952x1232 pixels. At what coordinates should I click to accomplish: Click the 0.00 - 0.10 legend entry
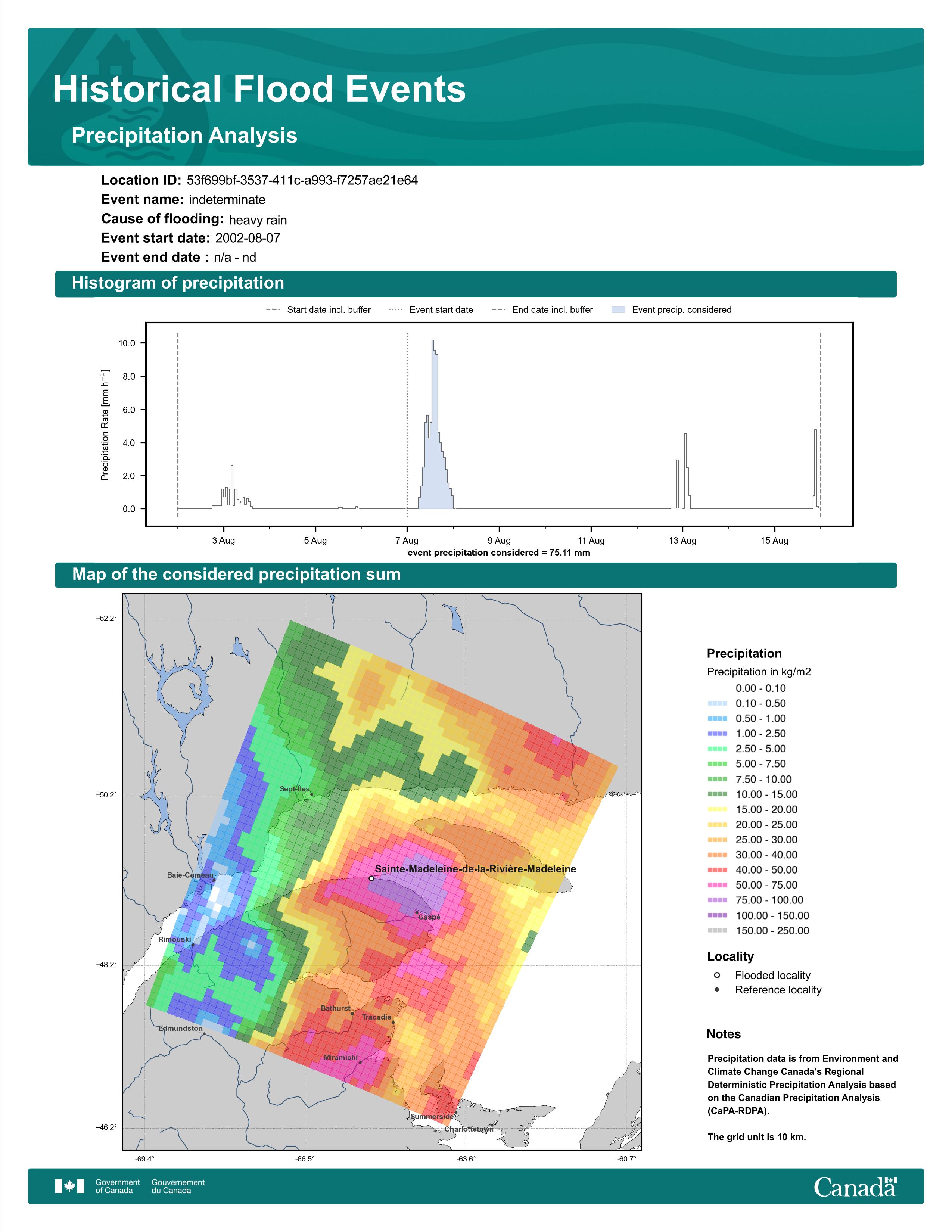point(760,688)
